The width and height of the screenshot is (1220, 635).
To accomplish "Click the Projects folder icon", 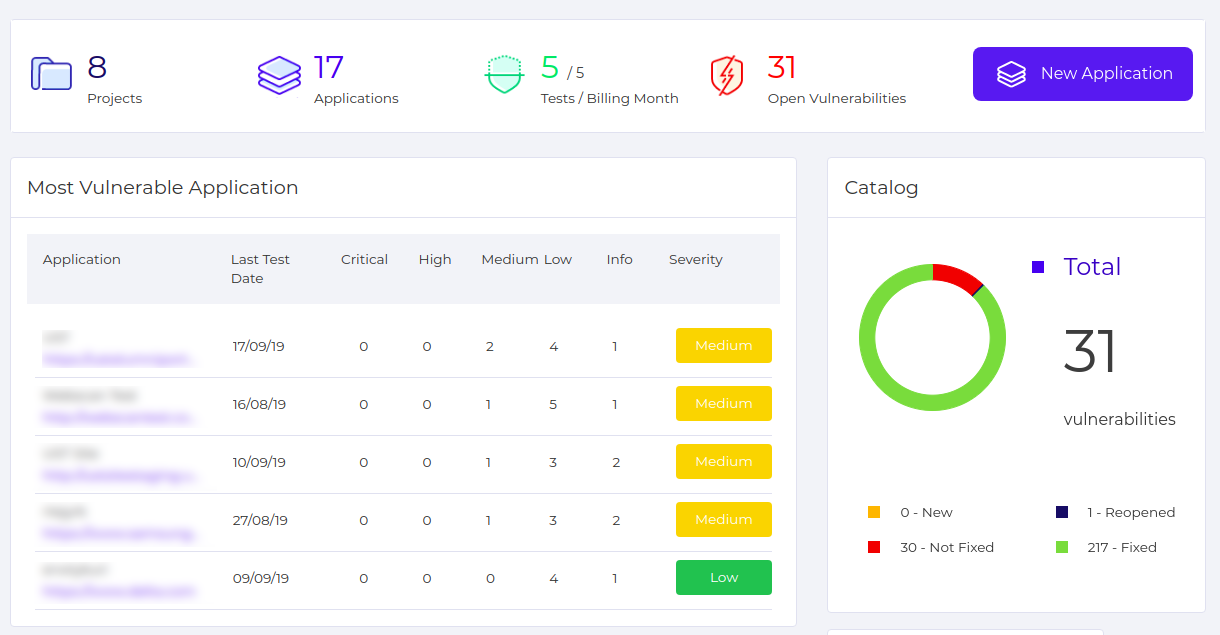I will [x=51, y=74].
